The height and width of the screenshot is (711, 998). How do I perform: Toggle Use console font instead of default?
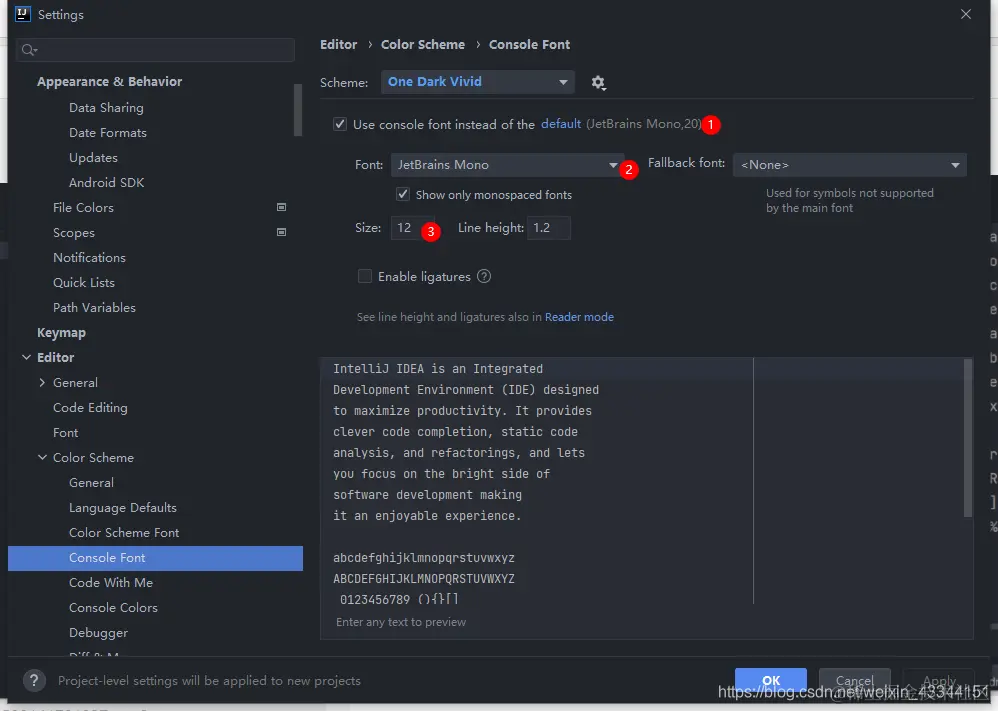coord(341,124)
